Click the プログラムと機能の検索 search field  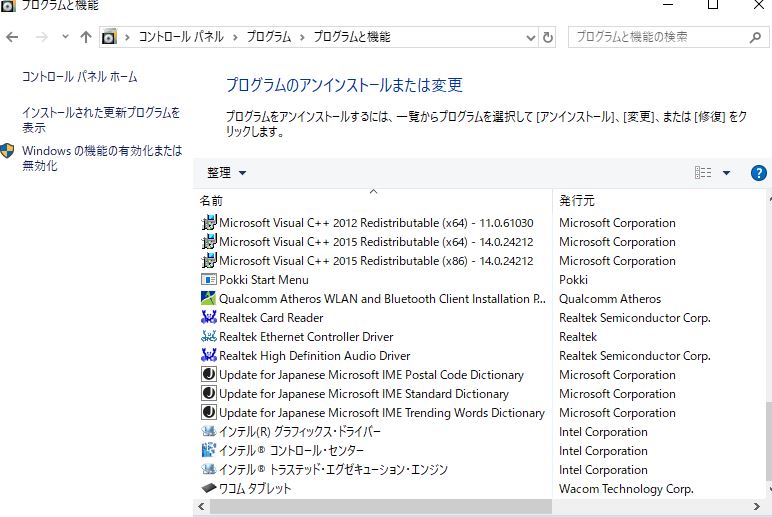(658, 37)
